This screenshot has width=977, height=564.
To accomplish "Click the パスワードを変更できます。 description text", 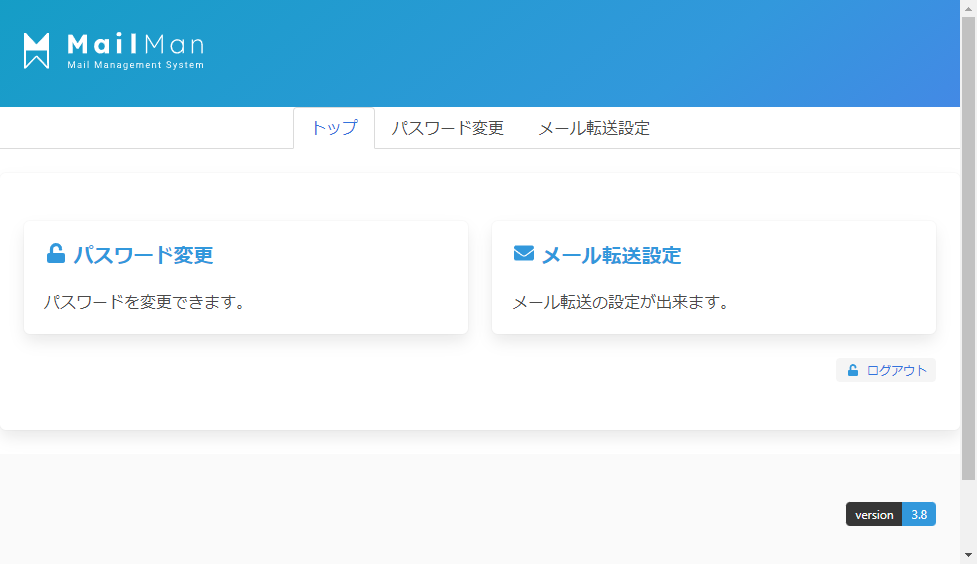I will [145, 302].
